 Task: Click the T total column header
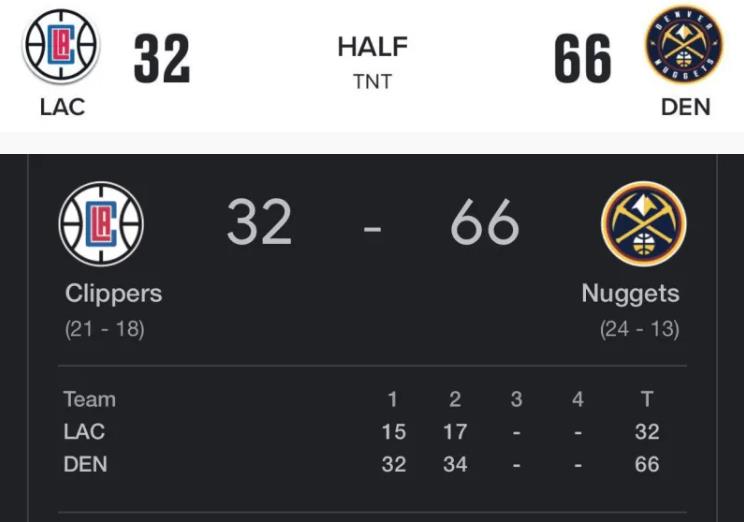tap(647, 400)
